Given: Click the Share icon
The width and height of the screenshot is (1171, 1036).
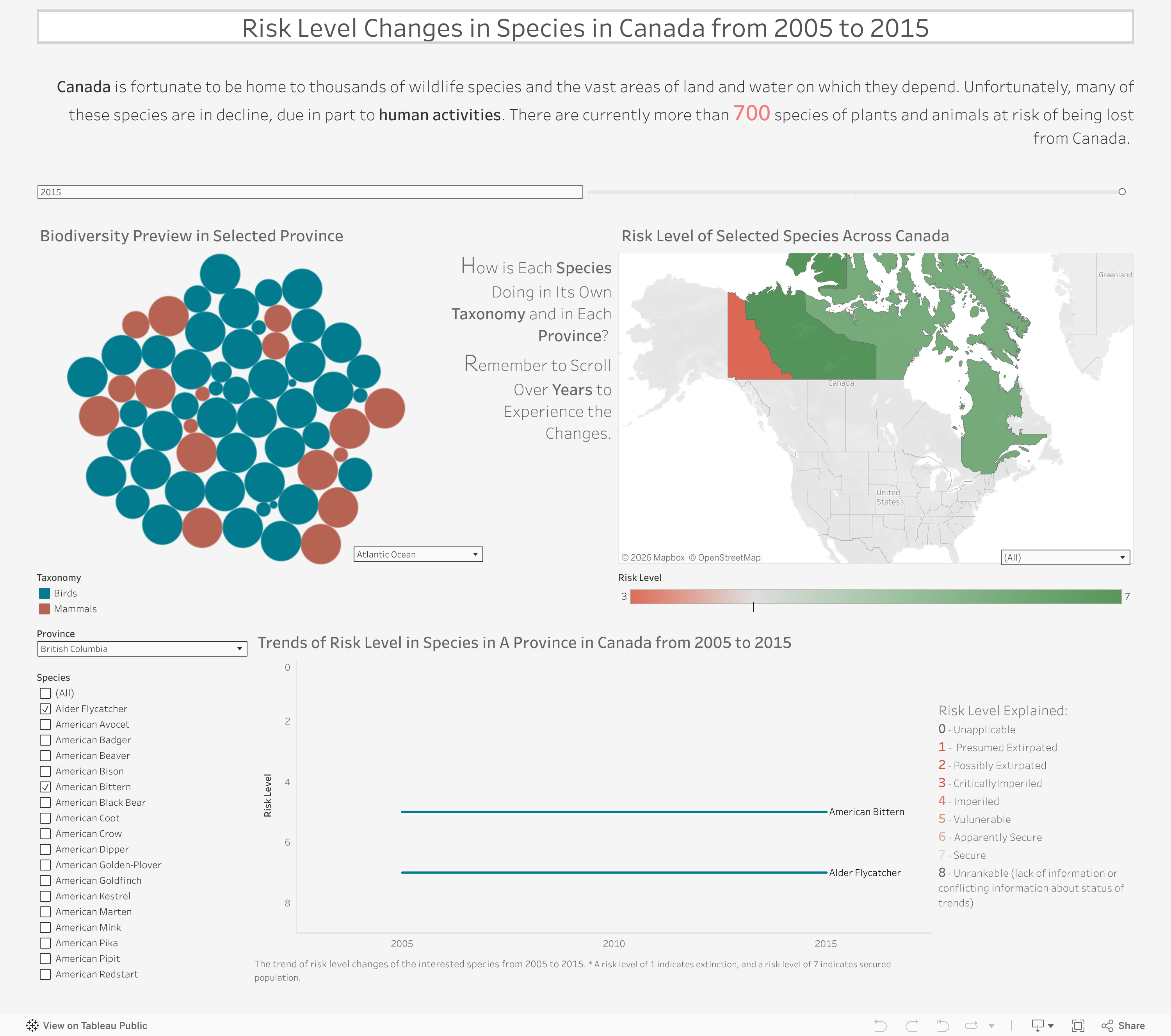Looking at the screenshot, I should 1107,1026.
